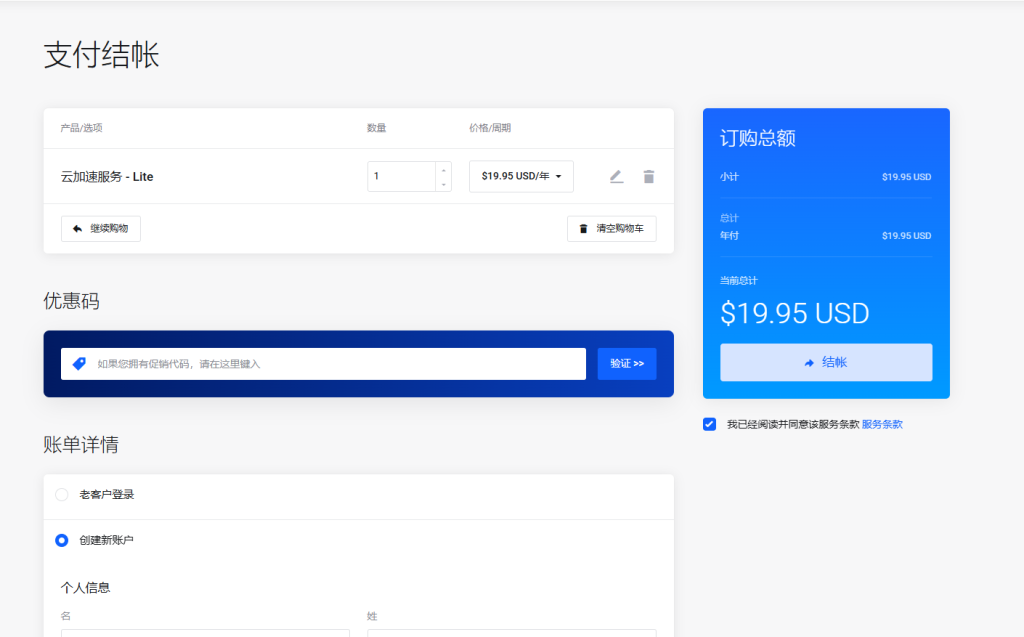The height and width of the screenshot is (637, 1024).
Task: Open the $19.95 USD/年 billing cycle dropdown
Action: coord(521,176)
